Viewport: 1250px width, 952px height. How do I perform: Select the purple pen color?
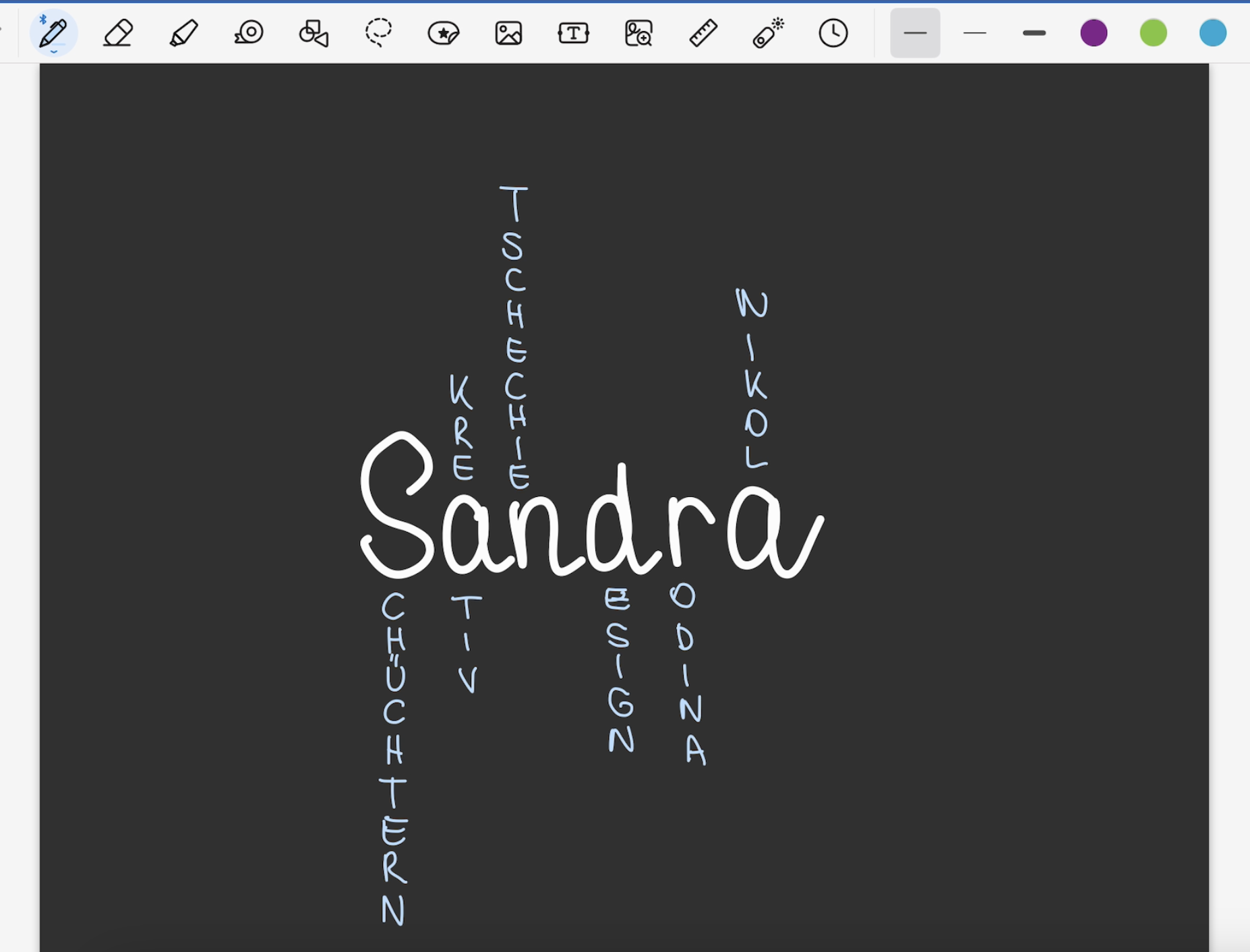(x=1094, y=32)
